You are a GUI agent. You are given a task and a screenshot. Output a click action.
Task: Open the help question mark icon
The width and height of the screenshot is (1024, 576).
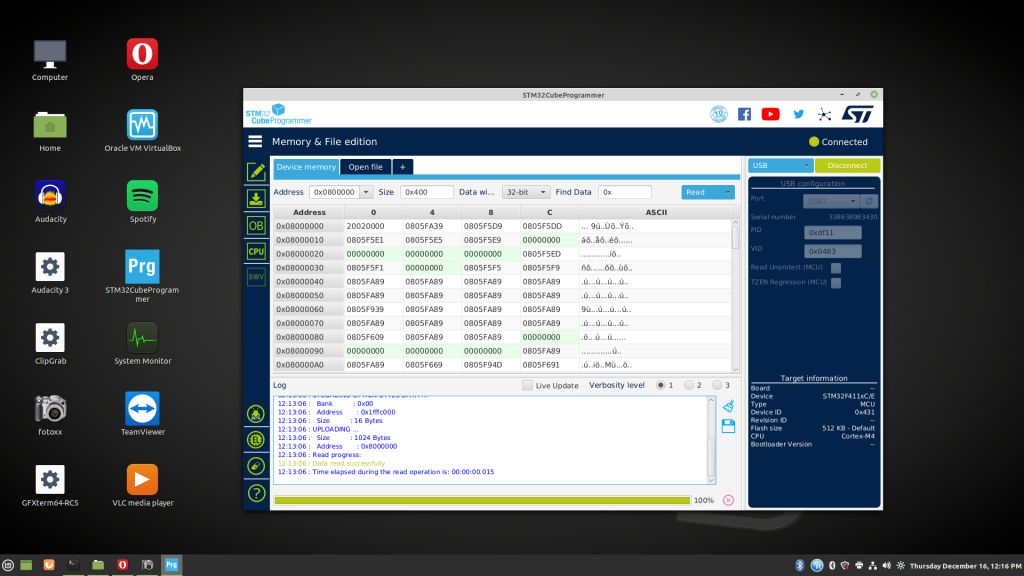[256, 492]
